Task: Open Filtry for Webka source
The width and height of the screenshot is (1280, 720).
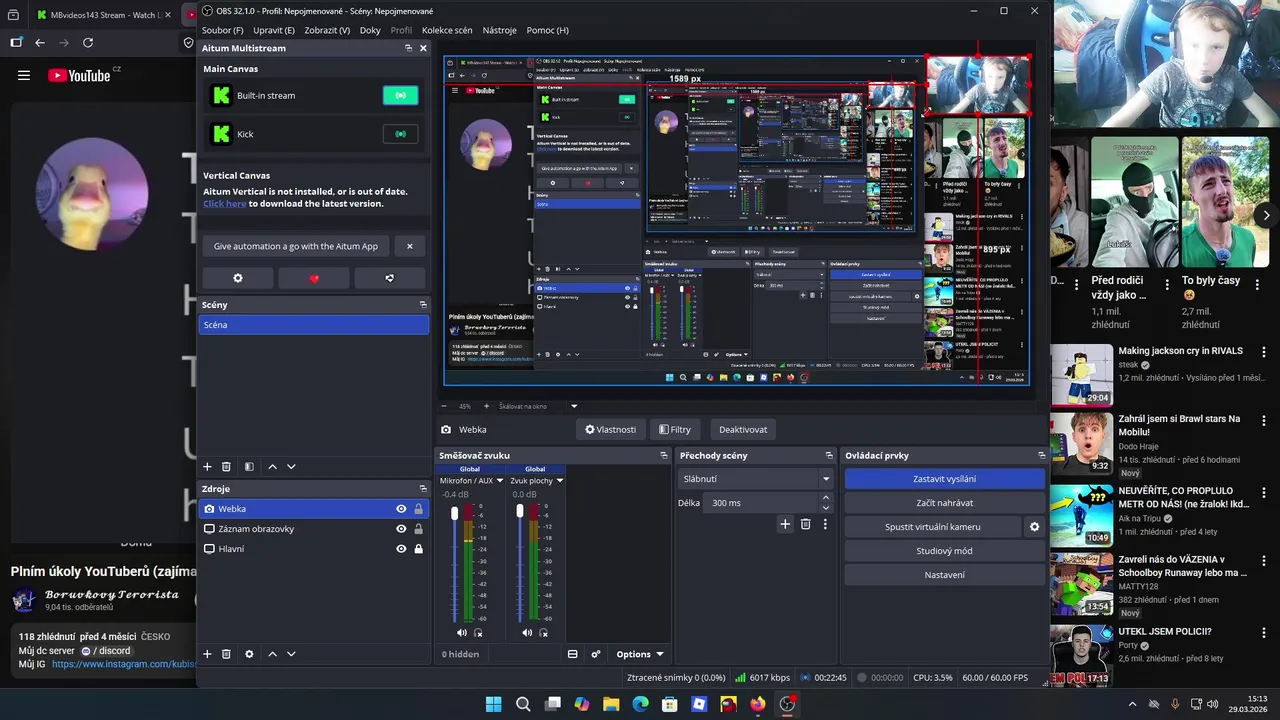Action: (x=674, y=430)
